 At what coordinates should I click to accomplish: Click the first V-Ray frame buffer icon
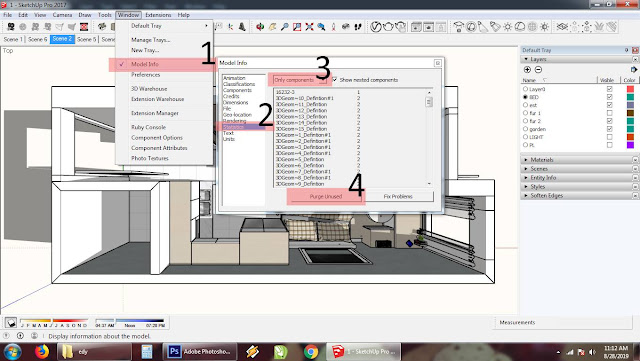416,27
